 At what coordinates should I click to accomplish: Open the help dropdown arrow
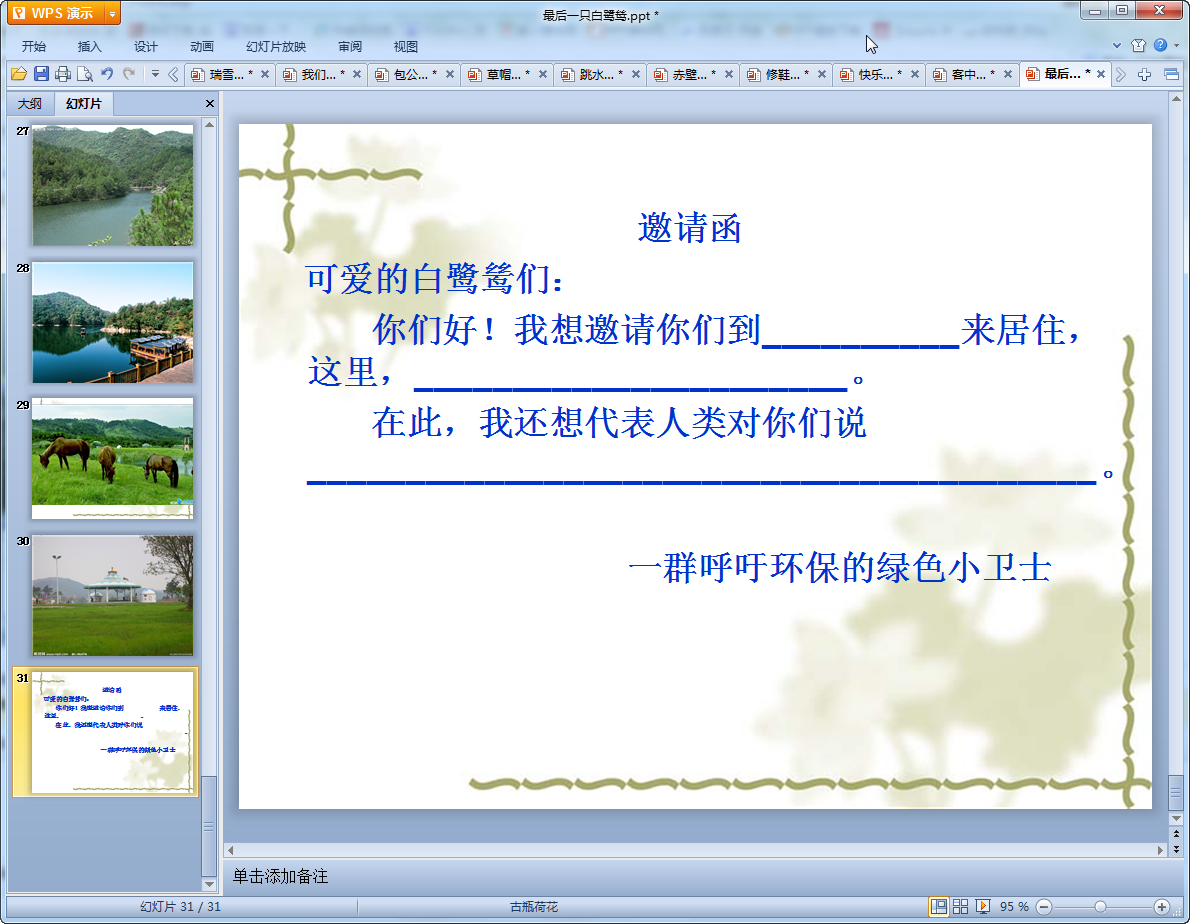(1176, 46)
